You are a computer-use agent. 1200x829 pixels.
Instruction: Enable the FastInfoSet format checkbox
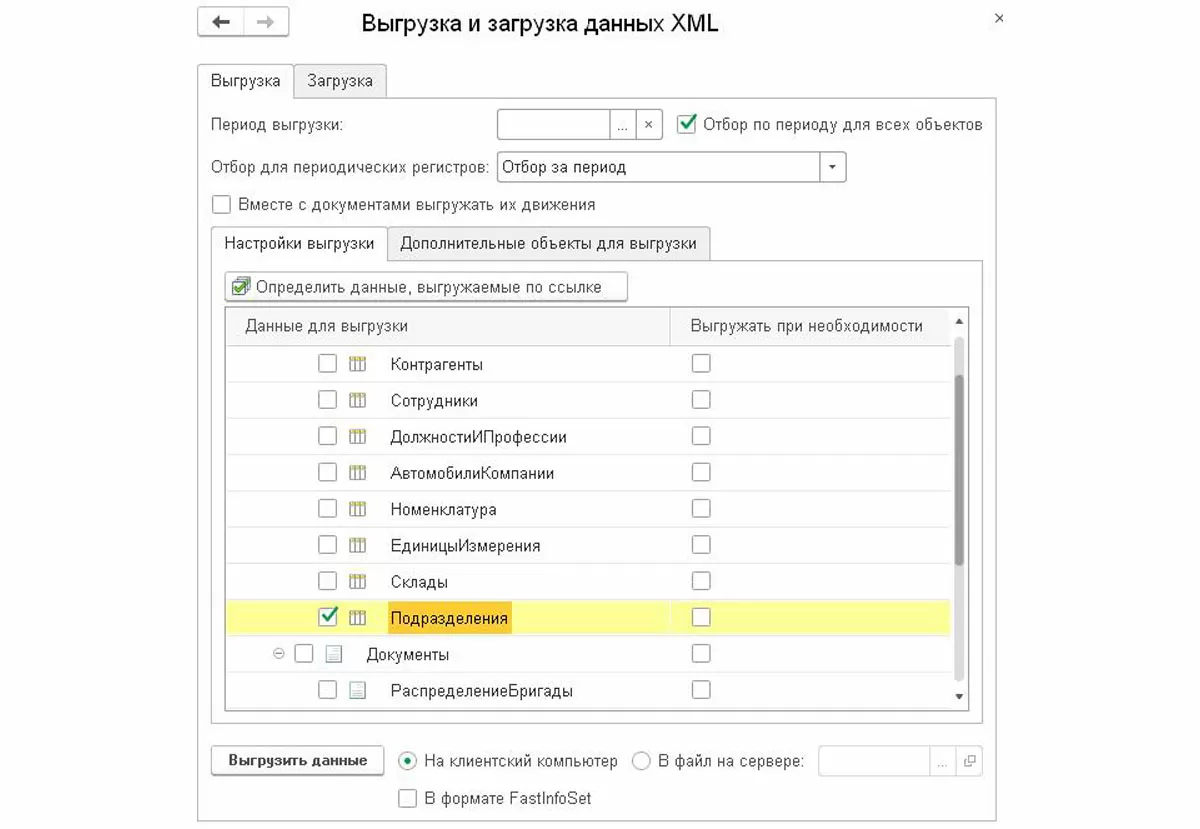coord(408,798)
